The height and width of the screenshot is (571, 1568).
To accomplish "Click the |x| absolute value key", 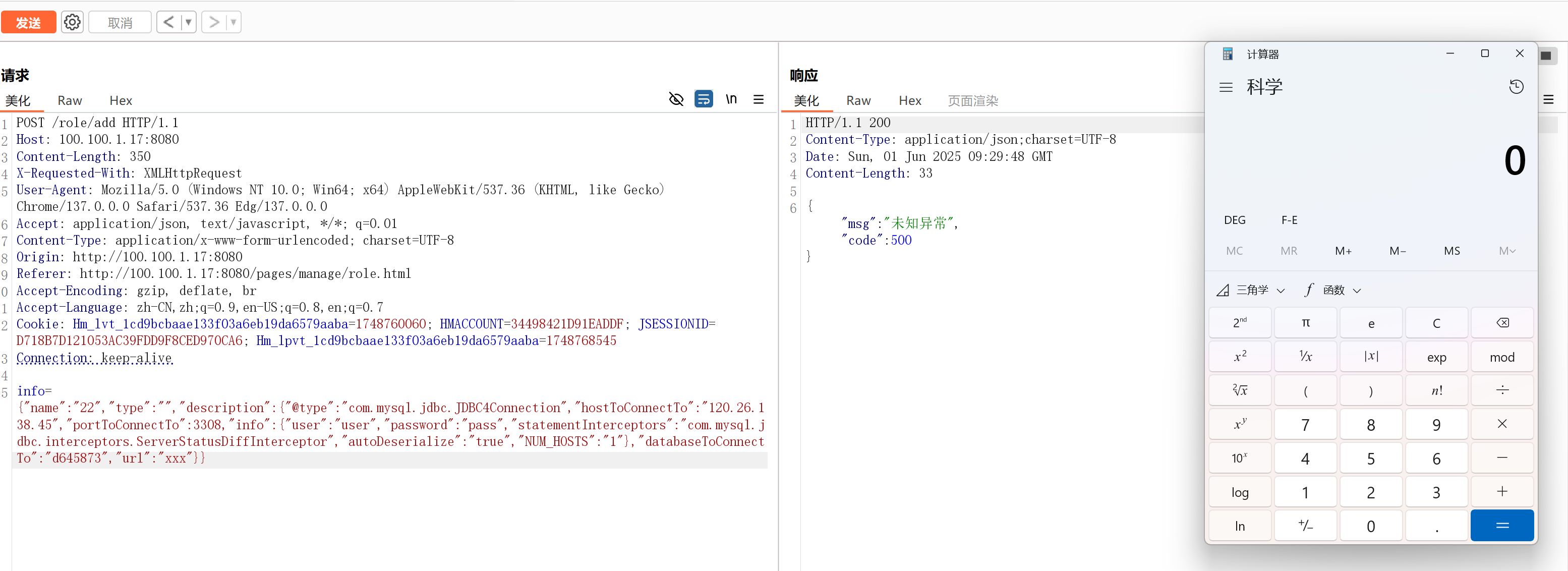I will point(1371,357).
